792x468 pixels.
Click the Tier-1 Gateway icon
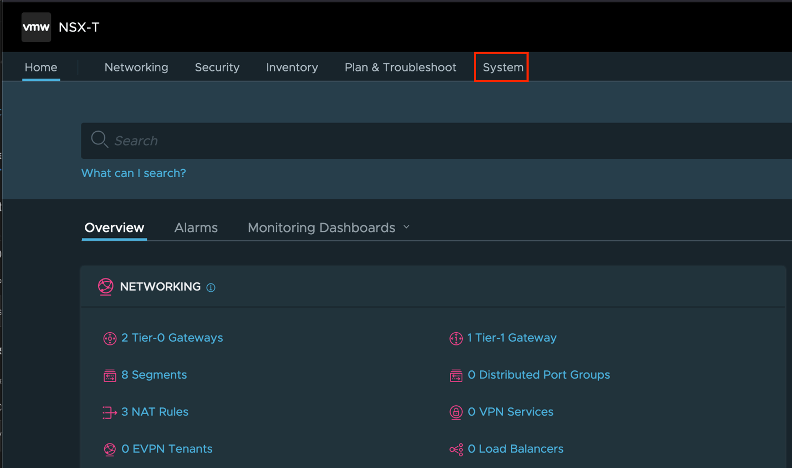(456, 338)
